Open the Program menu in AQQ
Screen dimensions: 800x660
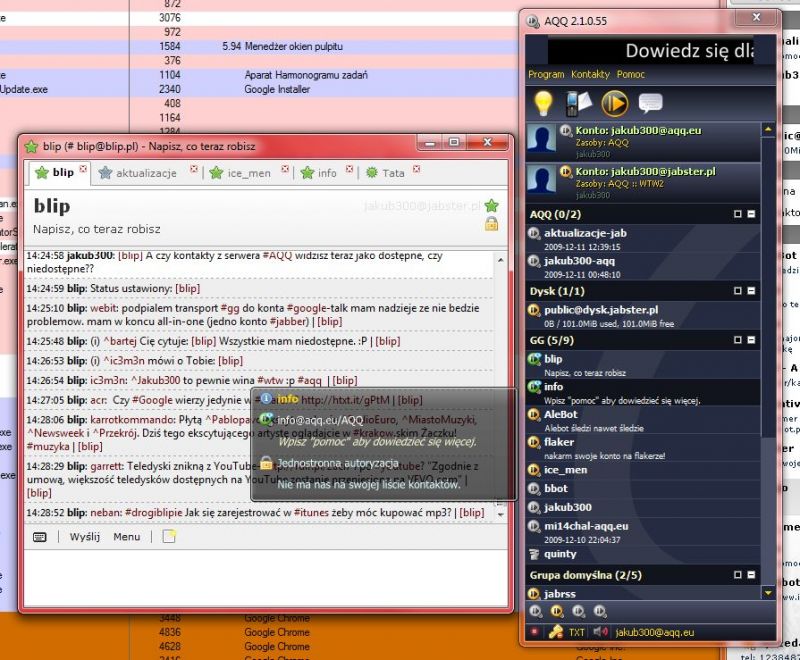pos(546,74)
